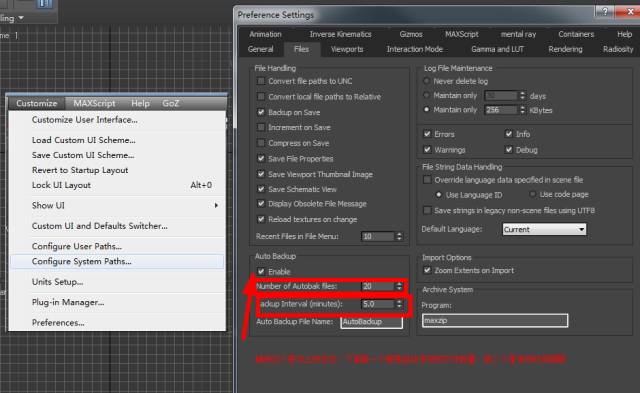Toggle Debug log checkbox

click(509, 150)
